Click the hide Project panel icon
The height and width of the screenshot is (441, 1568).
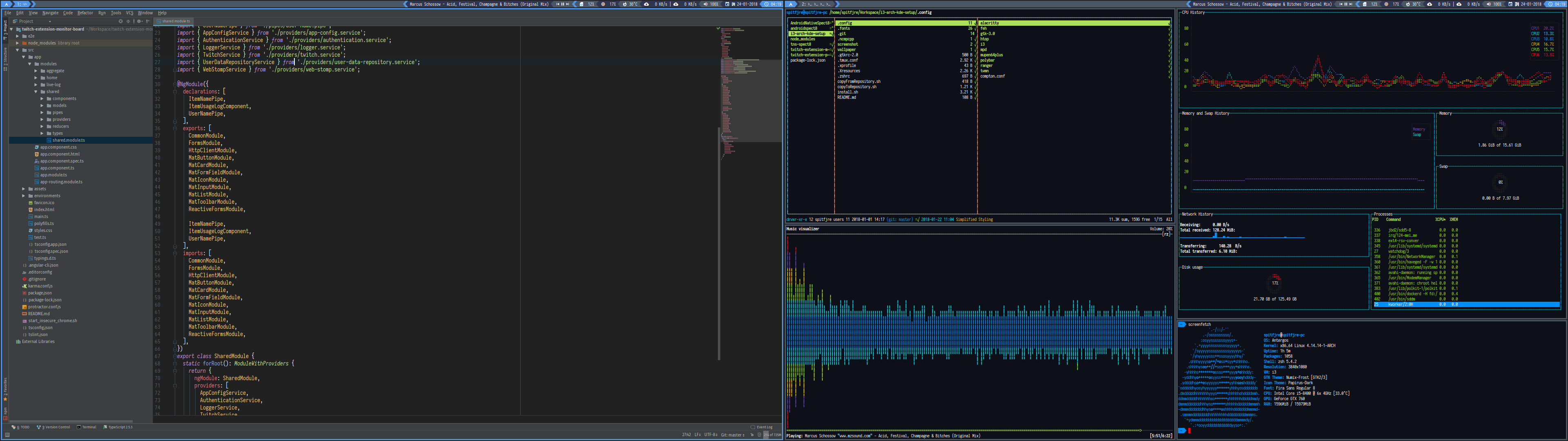point(148,21)
